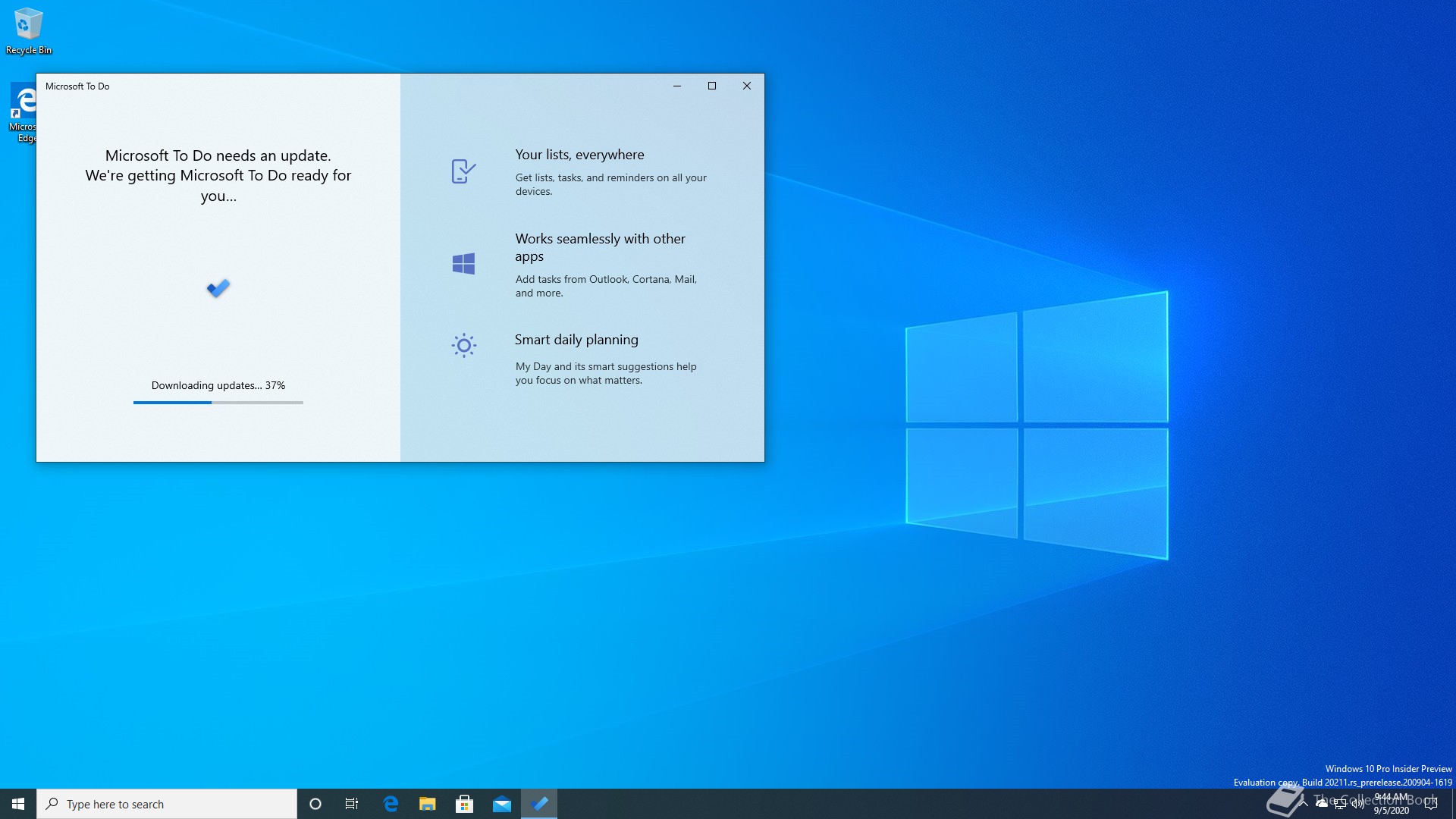Click the 'Type here to search' box
This screenshot has height=819, width=1456.
pos(167,804)
